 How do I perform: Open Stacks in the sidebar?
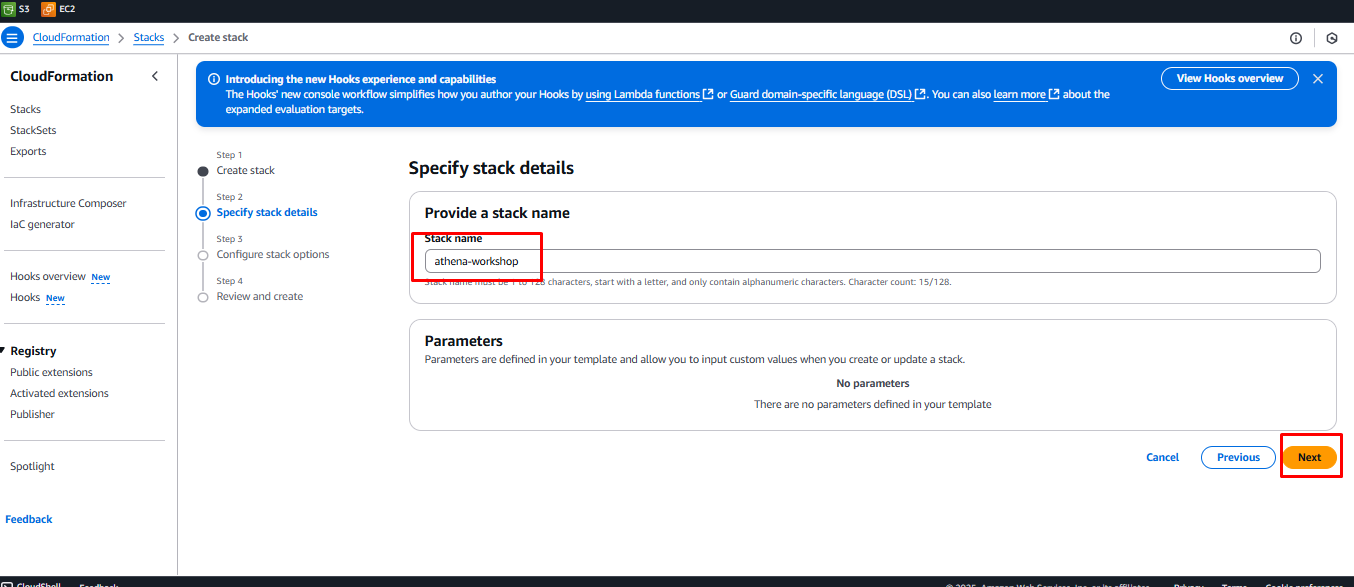25,109
